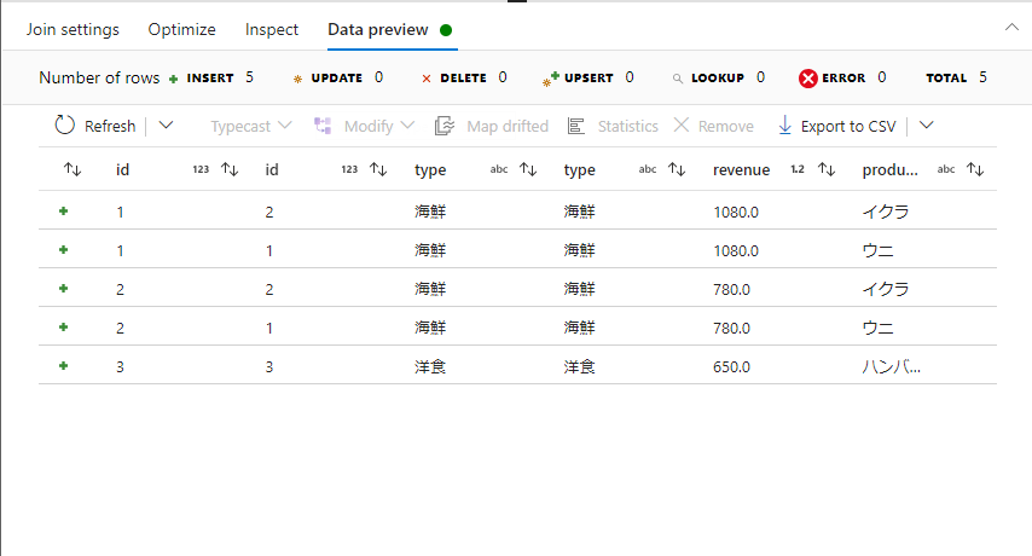This screenshot has height=556, width=1032.
Task: Sort the product column arrows
Action: 975,170
